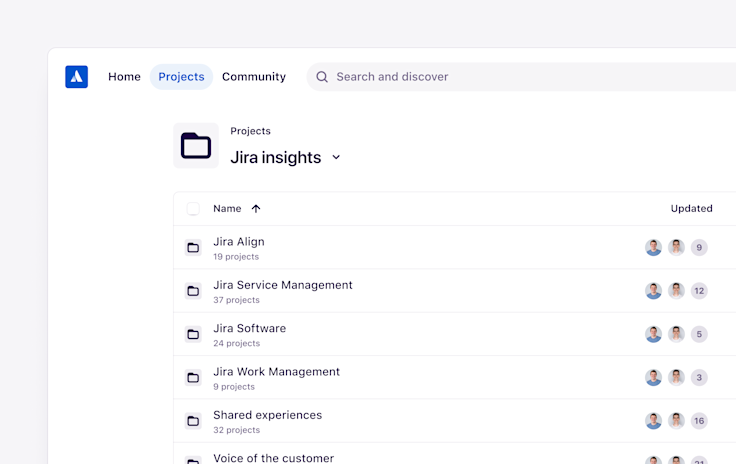Click first avatar in Jira Software row
The image size is (736, 464).
pos(653,335)
